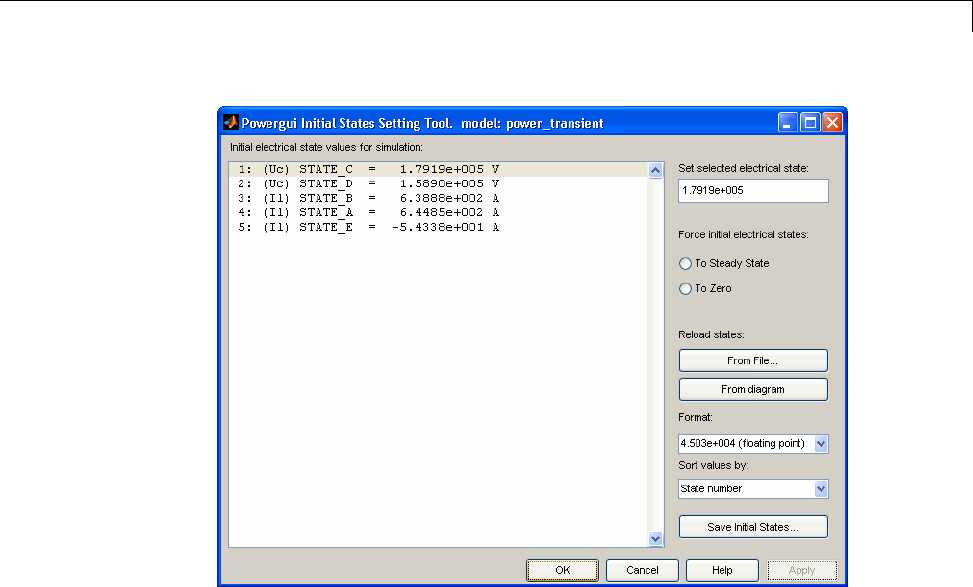Click the From diagram button
The width and height of the screenshot is (973, 587).
tap(753, 390)
